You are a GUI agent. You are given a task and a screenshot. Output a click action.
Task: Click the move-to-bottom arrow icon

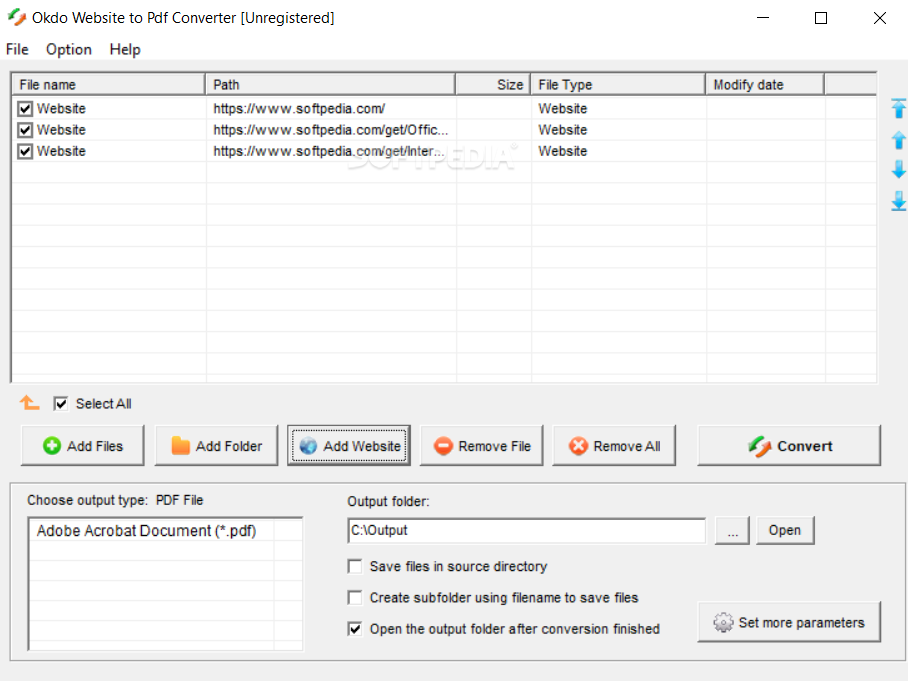(x=898, y=202)
